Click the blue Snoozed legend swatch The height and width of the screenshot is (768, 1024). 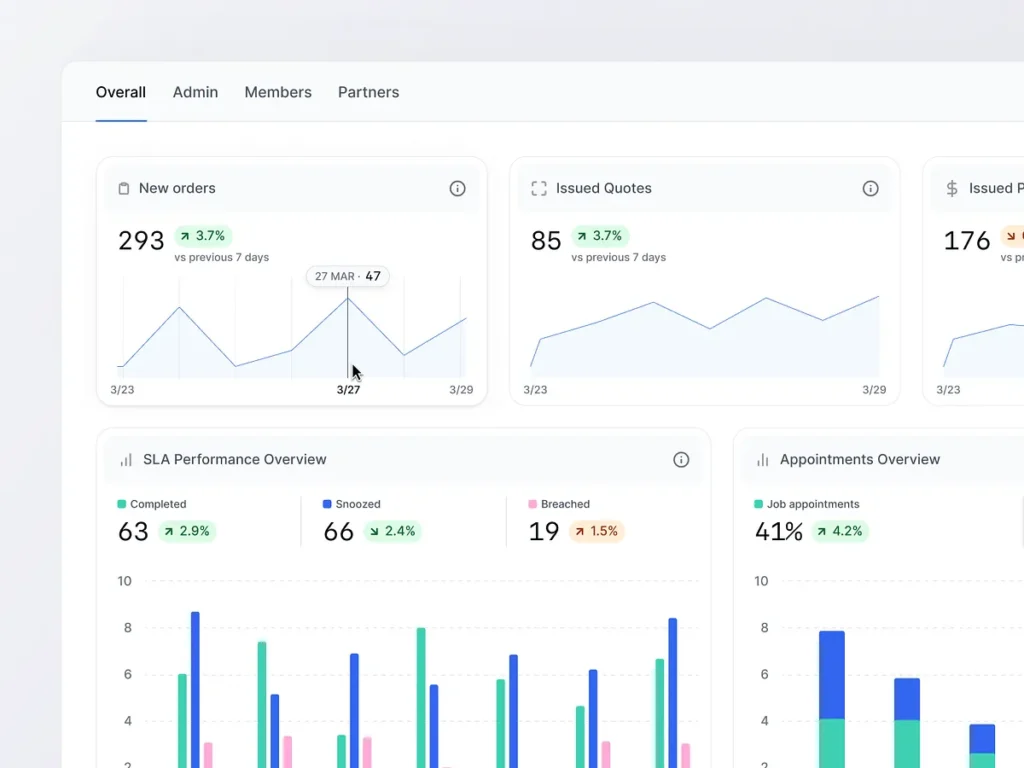tap(327, 504)
